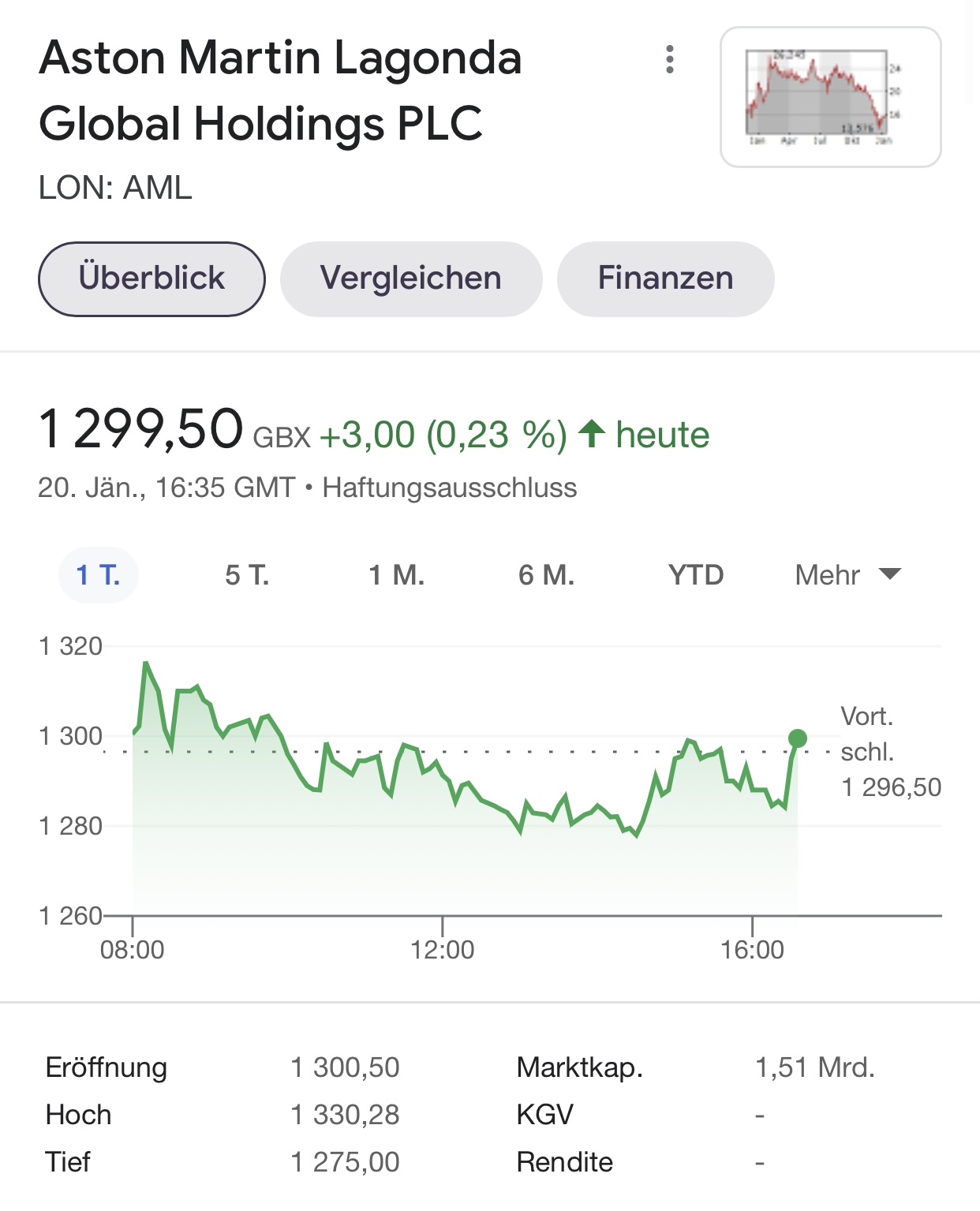Select the 6 M. time range
The width and height of the screenshot is (980, 1211).
coord(546,575)
